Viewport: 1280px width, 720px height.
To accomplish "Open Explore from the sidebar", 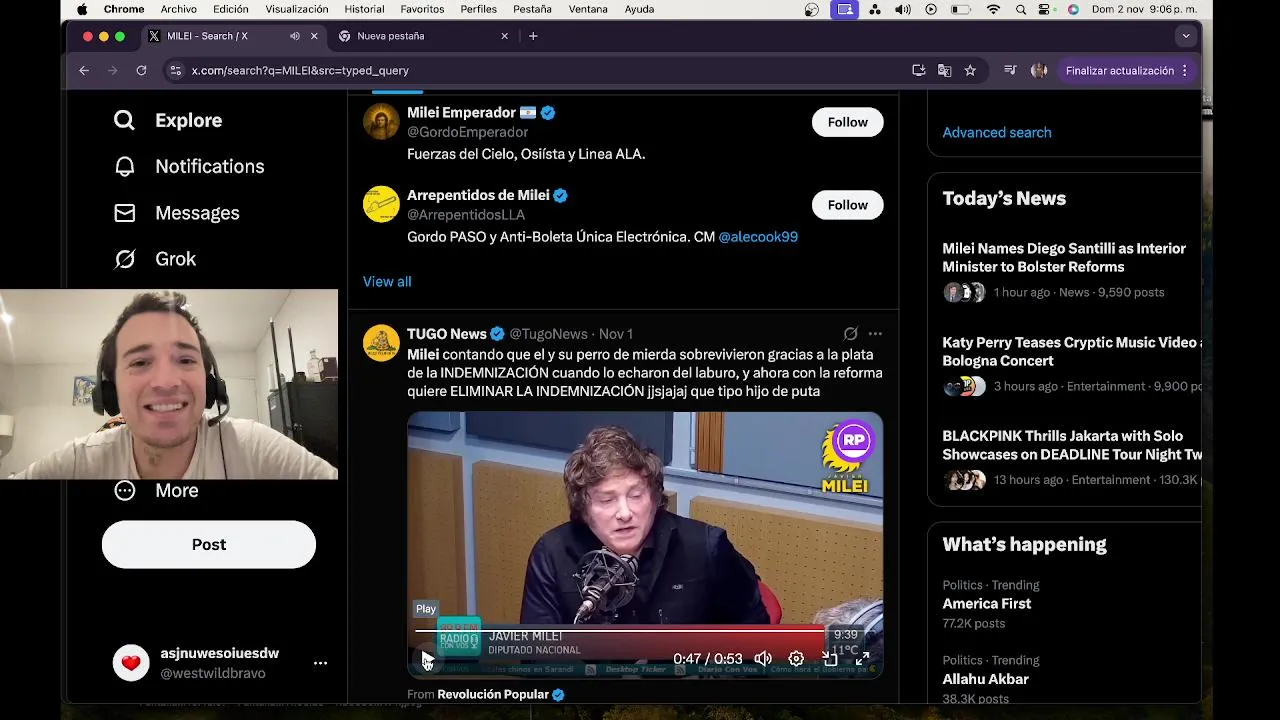I will pos(168,120).
